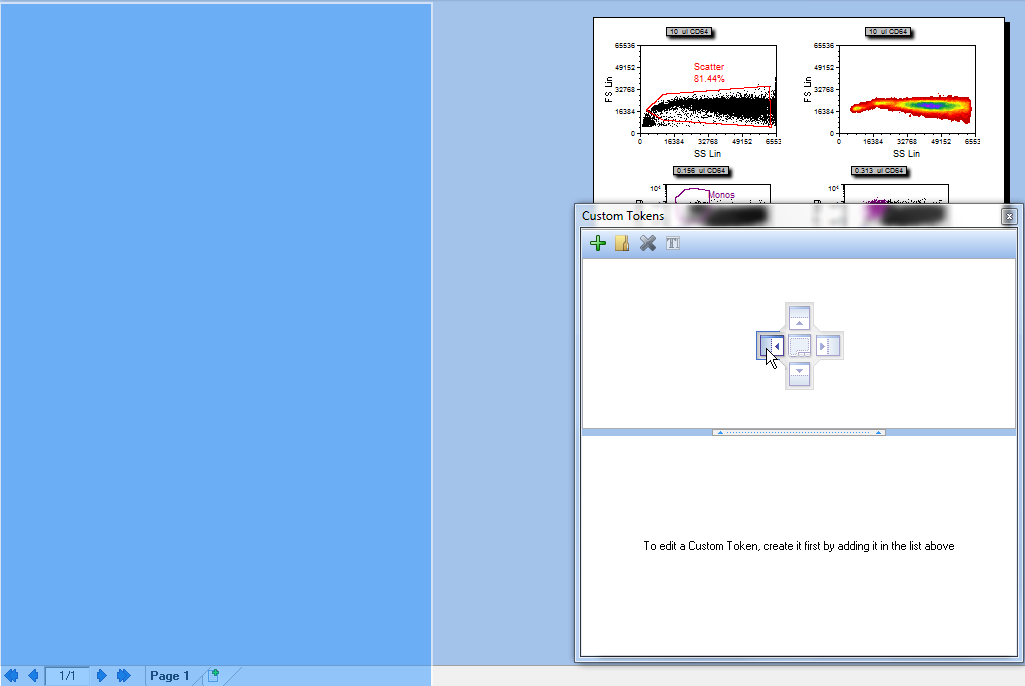Click the green plus add token icon
This screenshot has height=686, width=1025.
pyautogui.click(x=598, y=243)
